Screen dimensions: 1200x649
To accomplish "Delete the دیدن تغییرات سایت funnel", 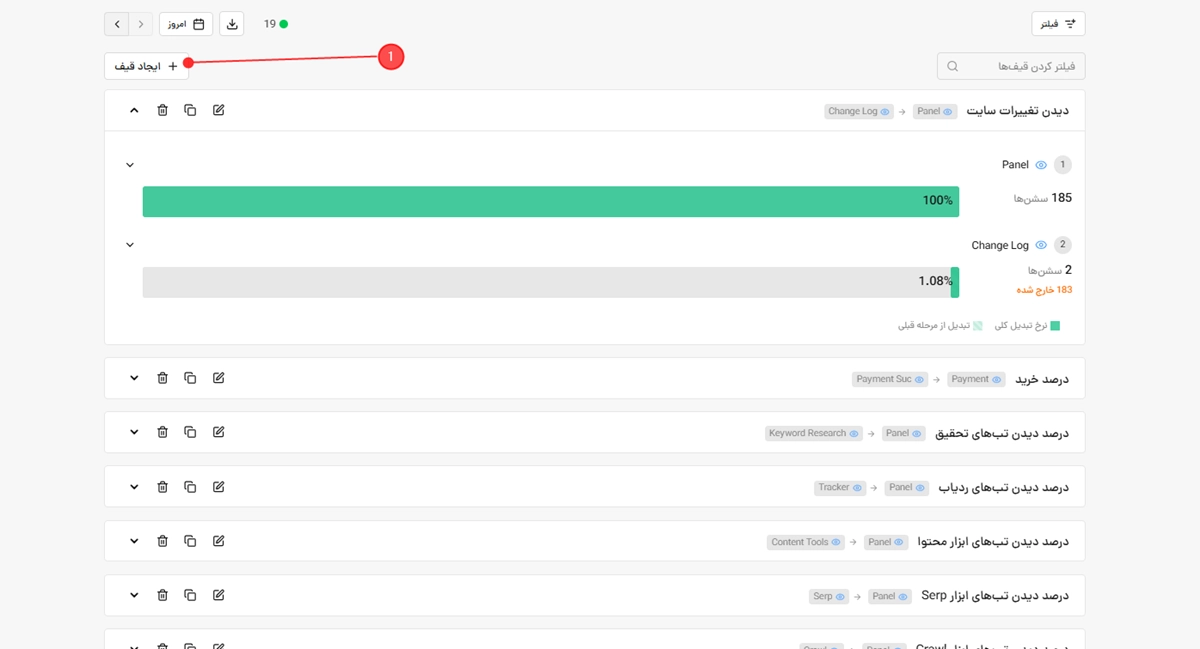I will (162, 110).
